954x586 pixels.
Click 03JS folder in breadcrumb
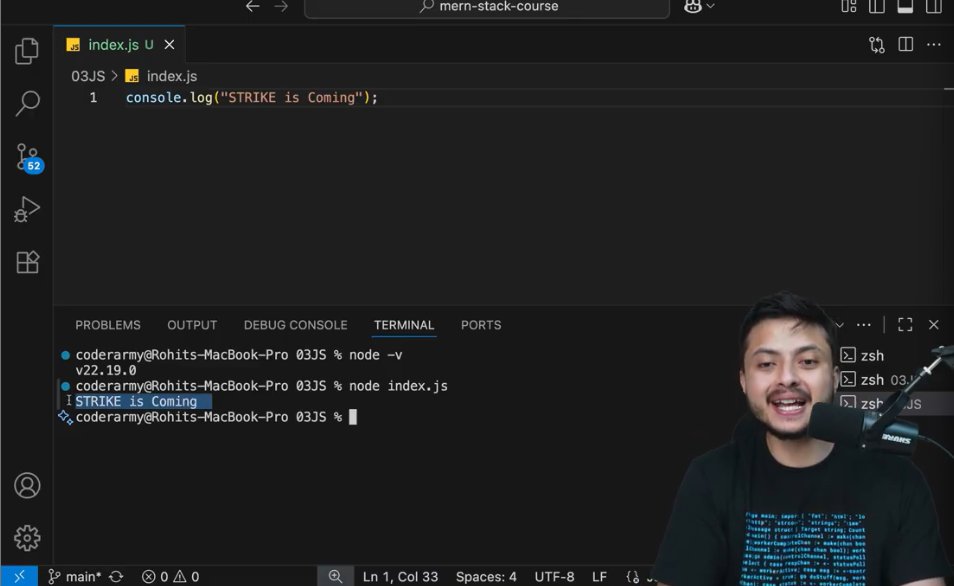coord(88,76)
